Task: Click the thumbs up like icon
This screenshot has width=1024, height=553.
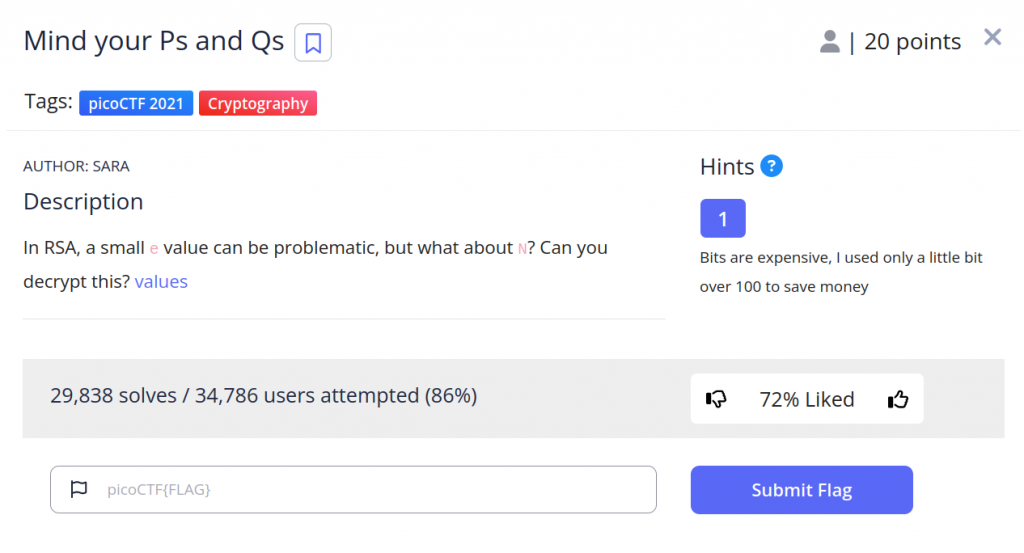Action: (898, 400)
